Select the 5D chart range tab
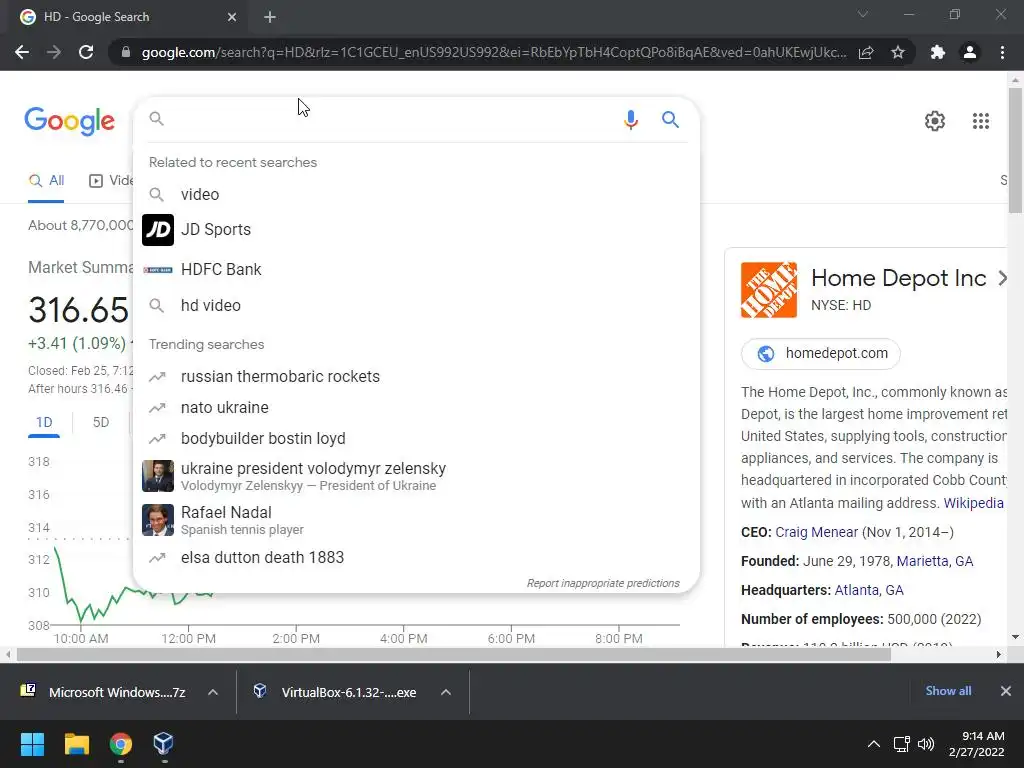 [x=101, y=423]
